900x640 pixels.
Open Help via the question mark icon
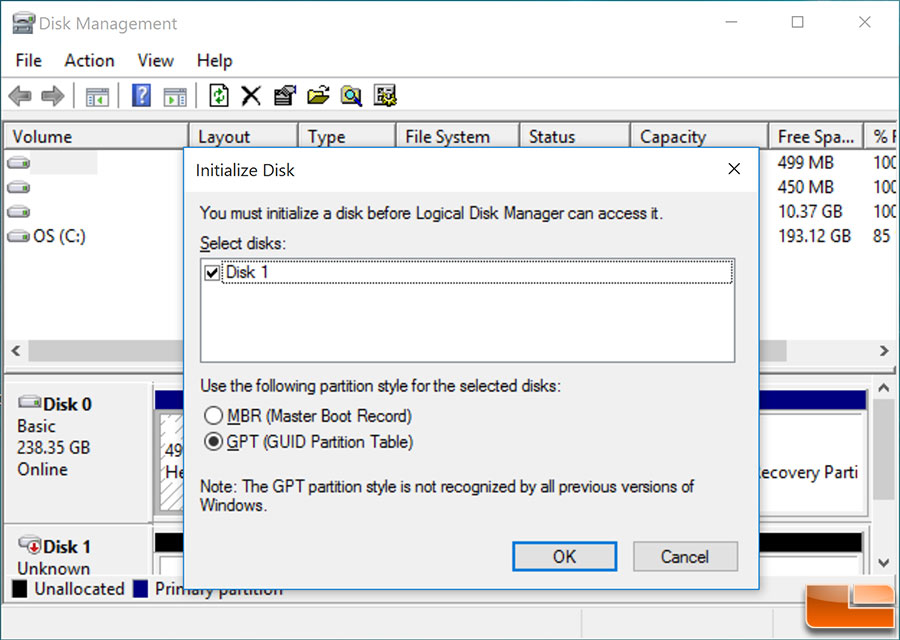(141, 95)
